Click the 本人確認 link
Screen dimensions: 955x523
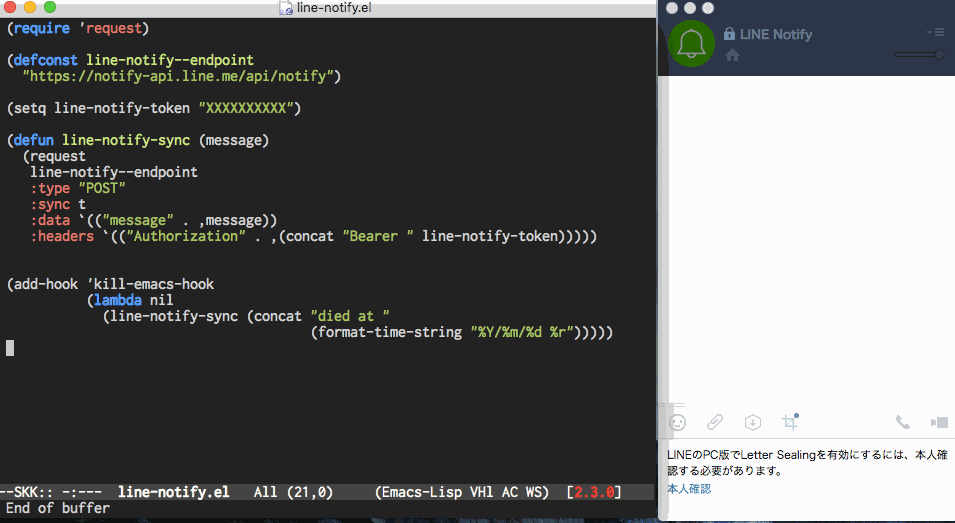pos(689,489)
